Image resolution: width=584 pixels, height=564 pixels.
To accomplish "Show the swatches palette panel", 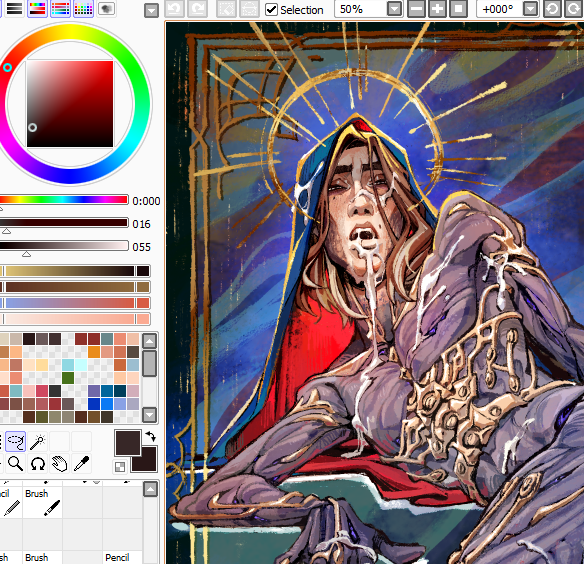I will (83, 9).
